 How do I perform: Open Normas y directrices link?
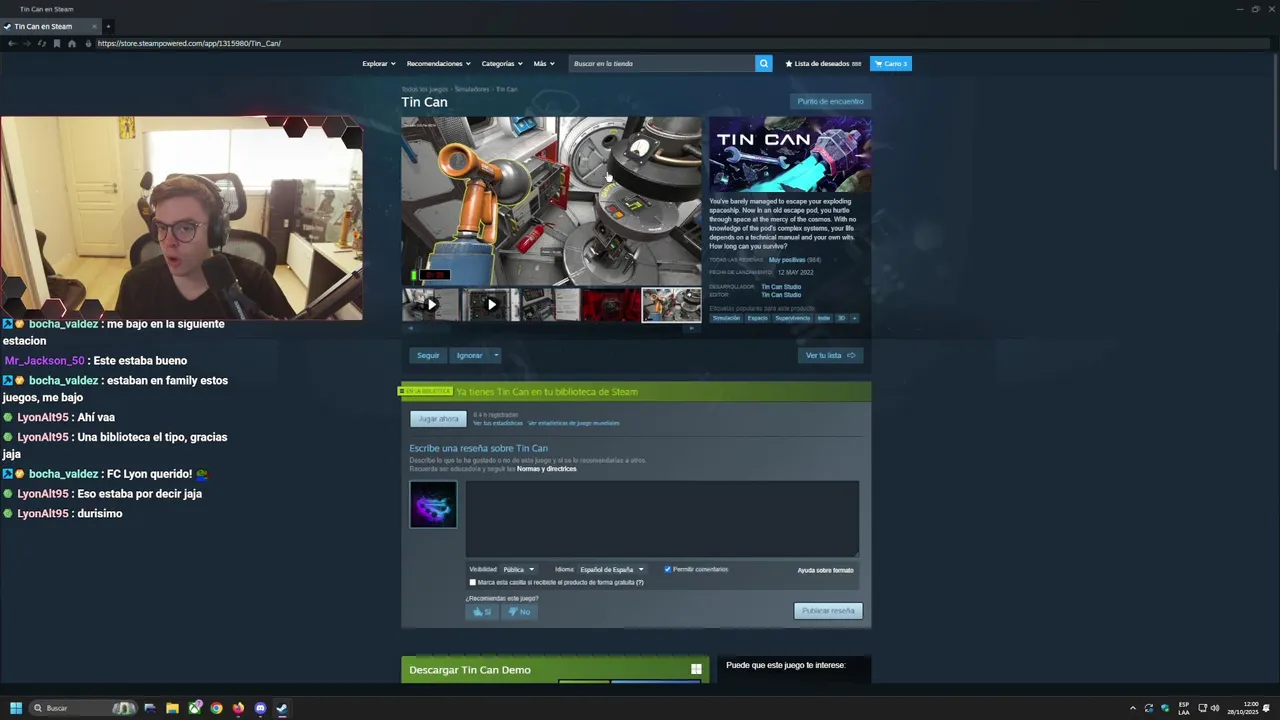(546, 469)
